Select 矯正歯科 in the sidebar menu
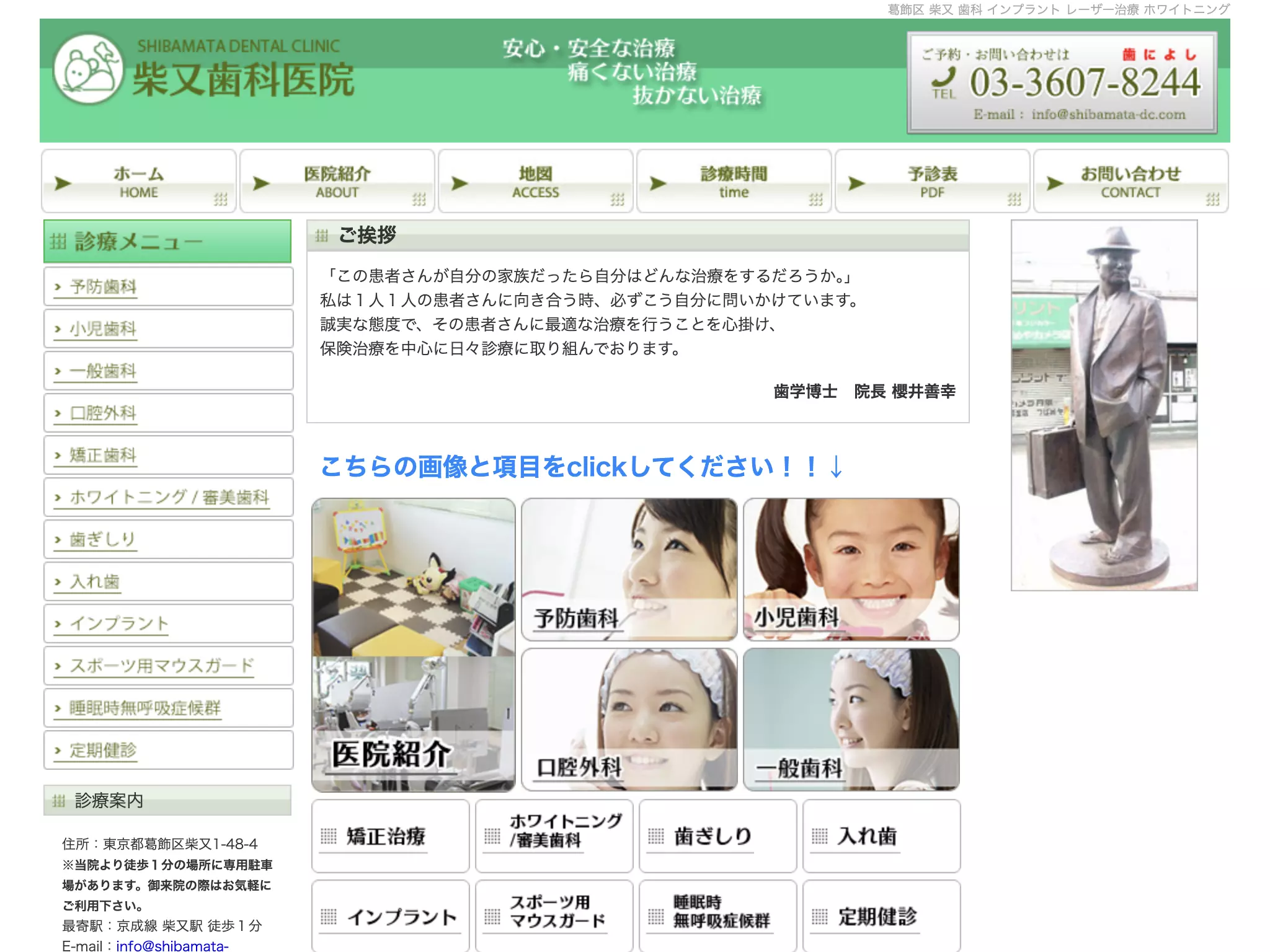This screenshot has height=952, width=1270. [x=168, y=455]
